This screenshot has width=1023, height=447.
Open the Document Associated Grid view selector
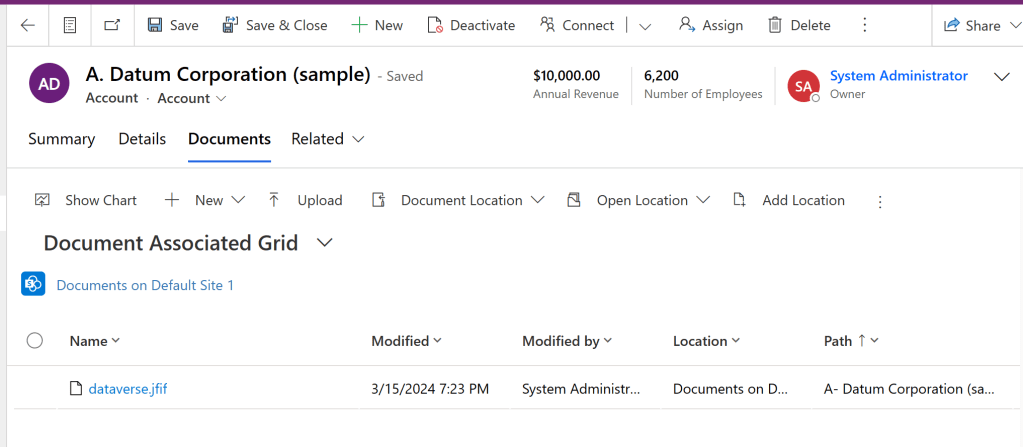(324, 243)
